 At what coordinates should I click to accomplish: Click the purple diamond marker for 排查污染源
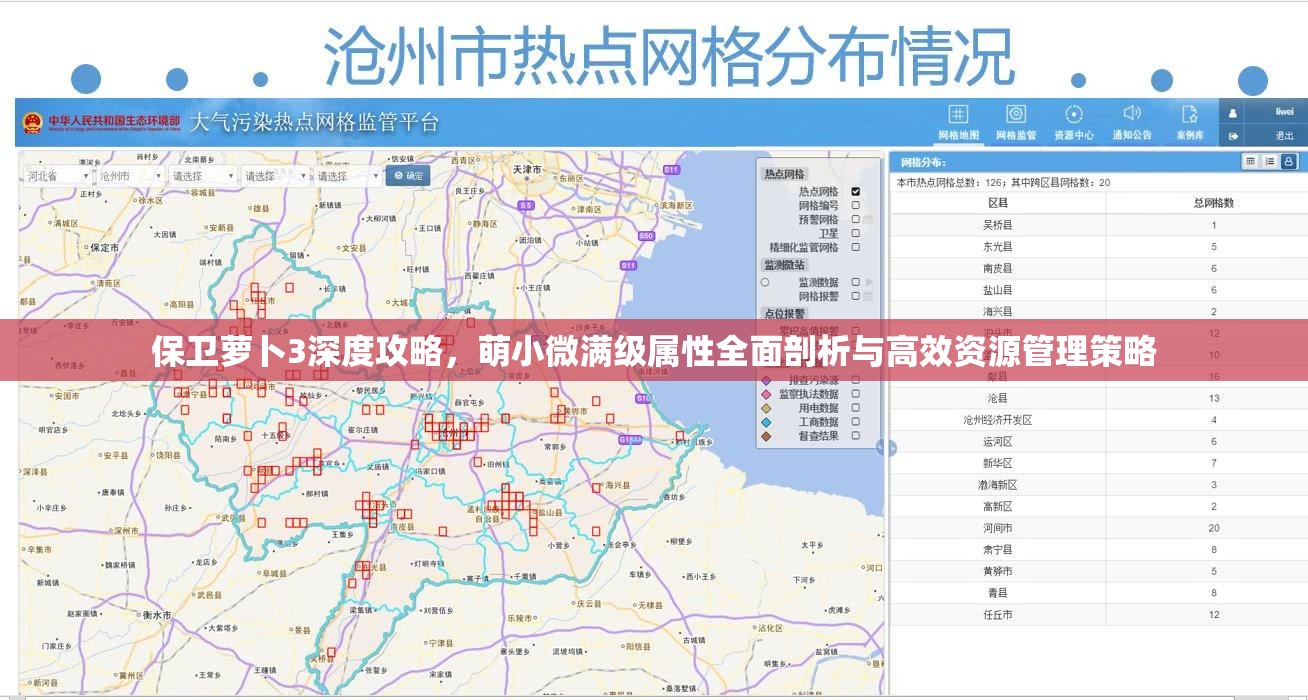coord(766,380)
